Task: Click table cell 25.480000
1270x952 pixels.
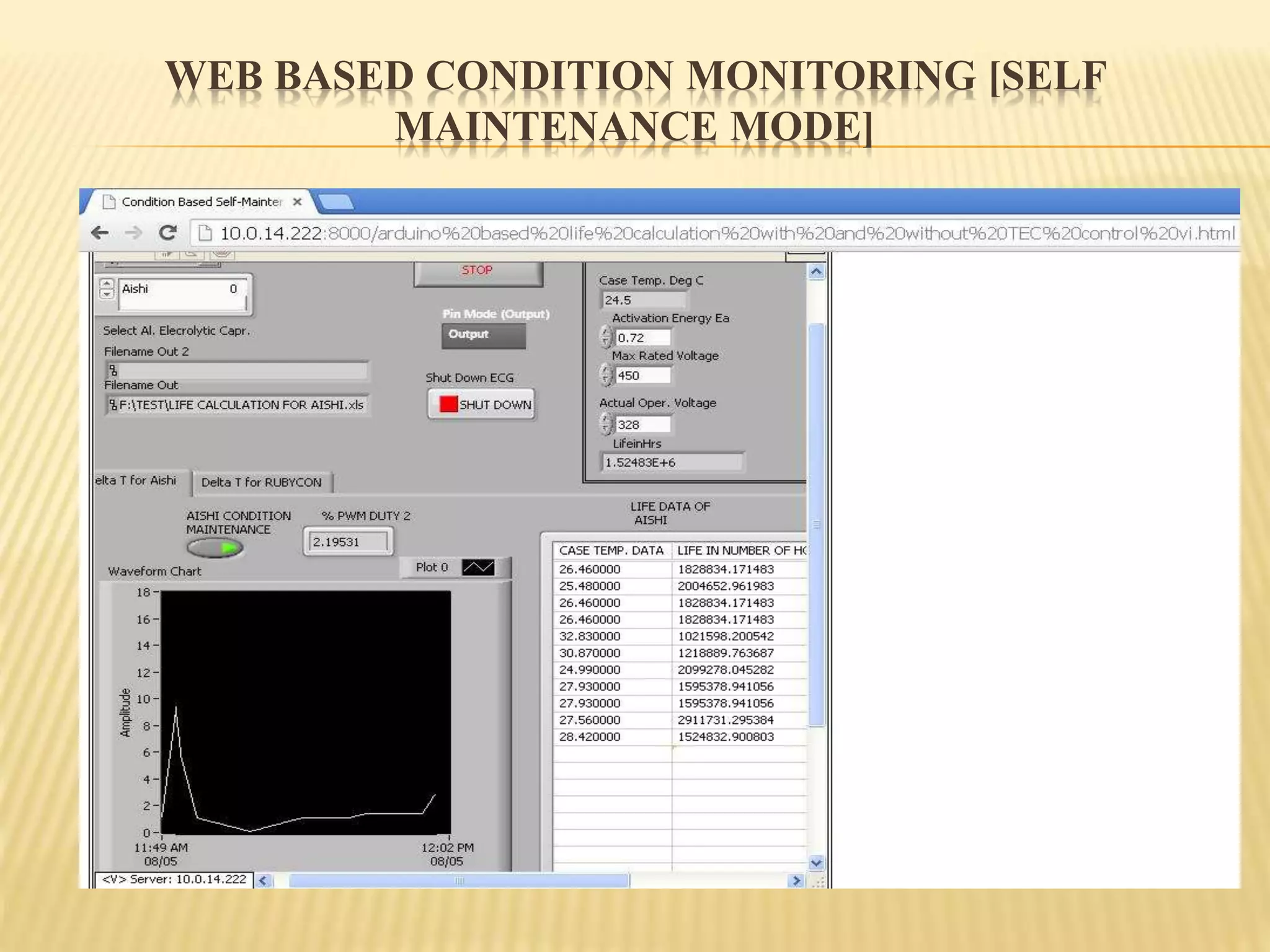Action: click(x=612, y=586)
